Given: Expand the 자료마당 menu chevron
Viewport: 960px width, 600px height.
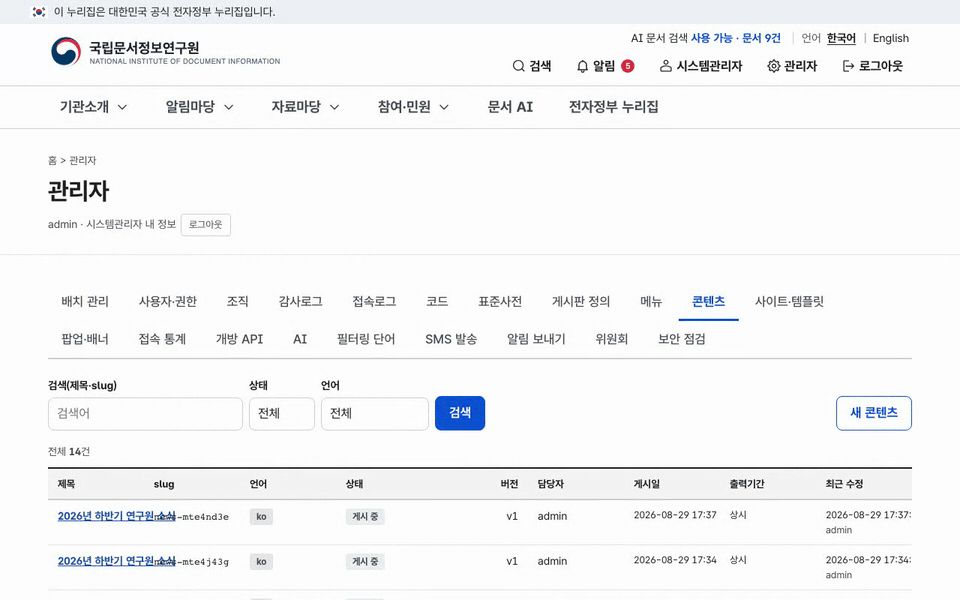Looking at the screenshot, I should 334,107.
